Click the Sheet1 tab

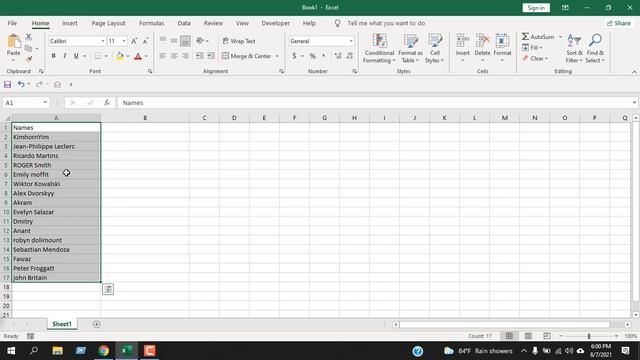pos(62,324)
